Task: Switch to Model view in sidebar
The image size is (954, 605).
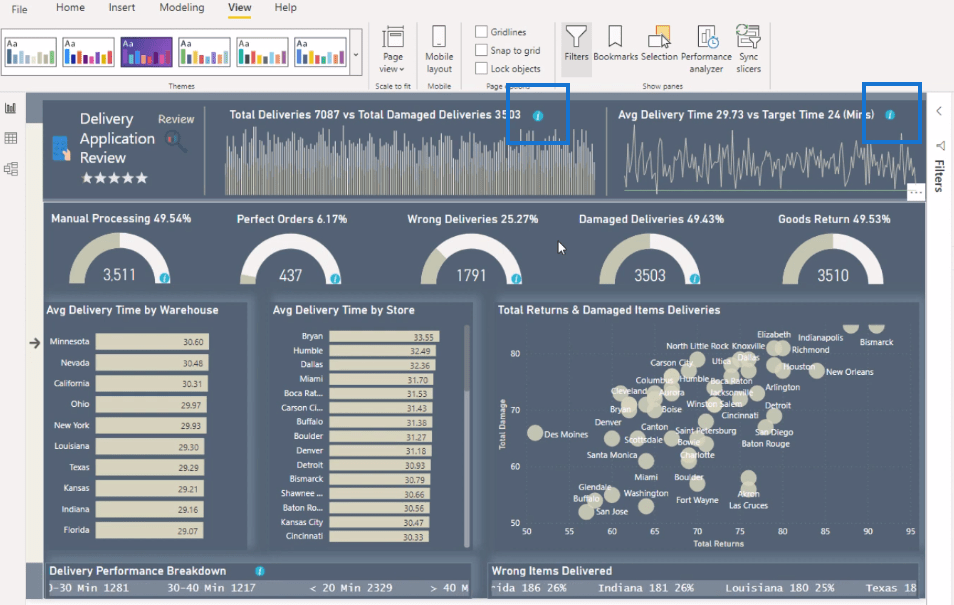Action: (x=10, y=169)
